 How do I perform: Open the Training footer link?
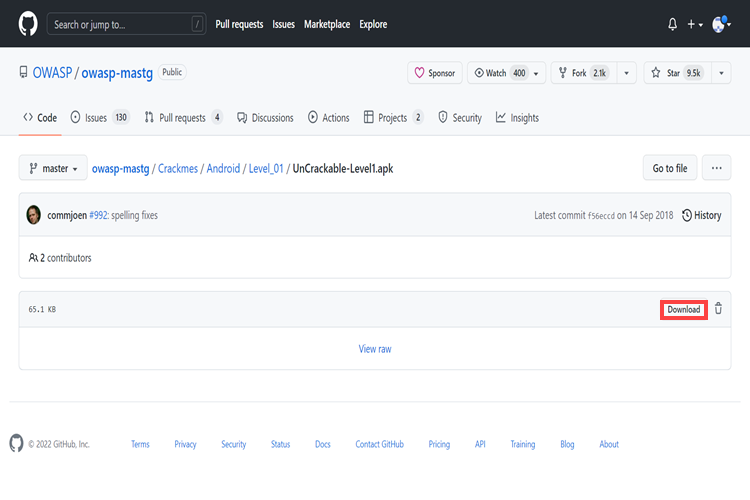pos(523,444)
